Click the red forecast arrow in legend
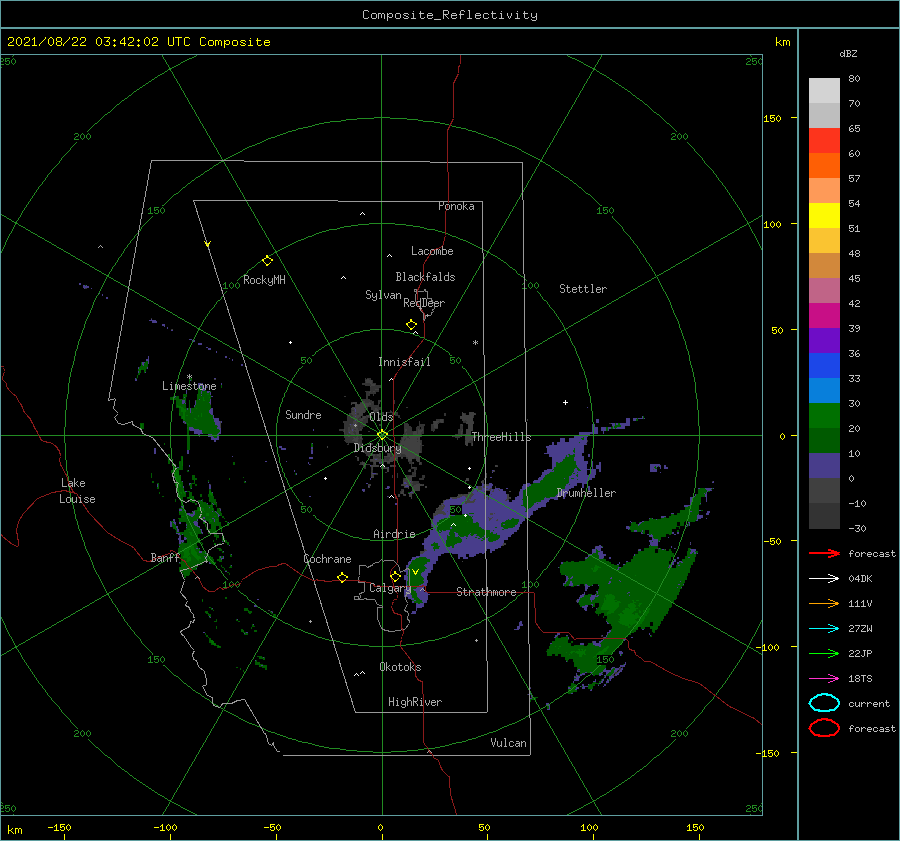 tap(824, 553)
